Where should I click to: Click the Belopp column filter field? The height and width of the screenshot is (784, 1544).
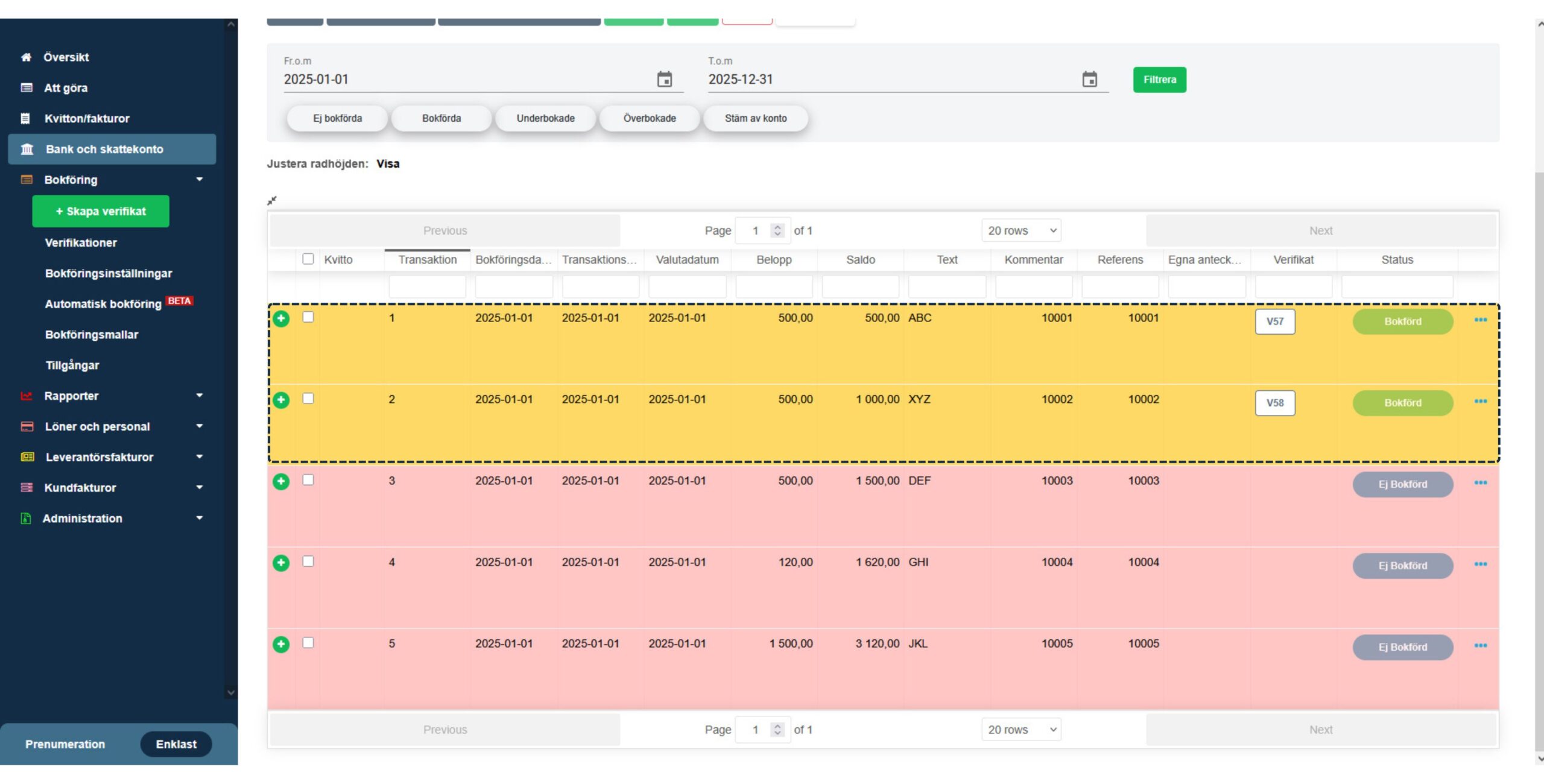(774, 287)
